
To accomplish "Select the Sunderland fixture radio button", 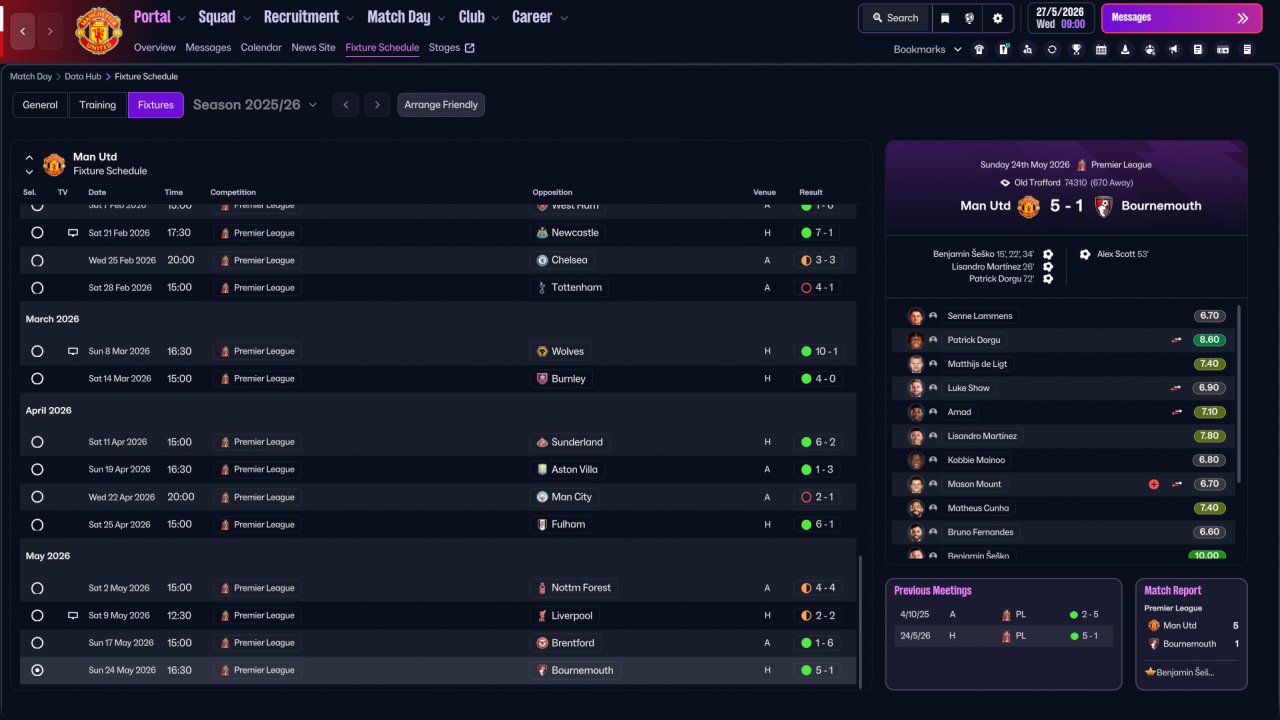I will pyautogui.click(x=37, y=442).
